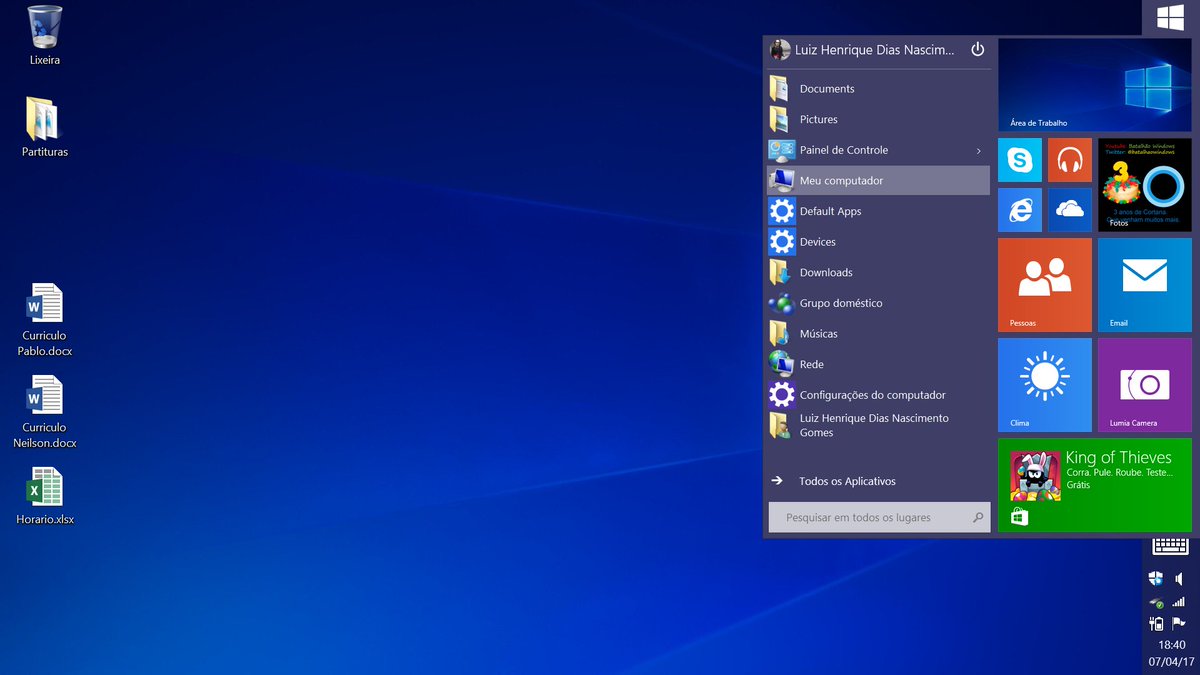The image size is (1200, 675).
Task: Click the power button in Start menu
Action: point(977,49)
